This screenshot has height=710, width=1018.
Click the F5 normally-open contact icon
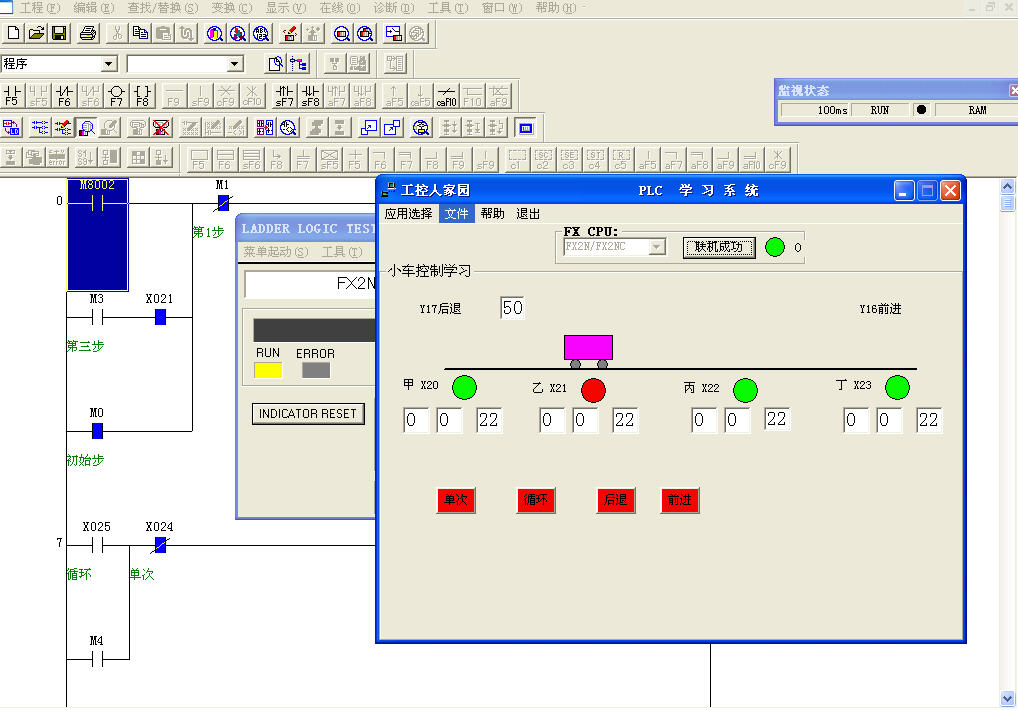click(x=12, y=95)
